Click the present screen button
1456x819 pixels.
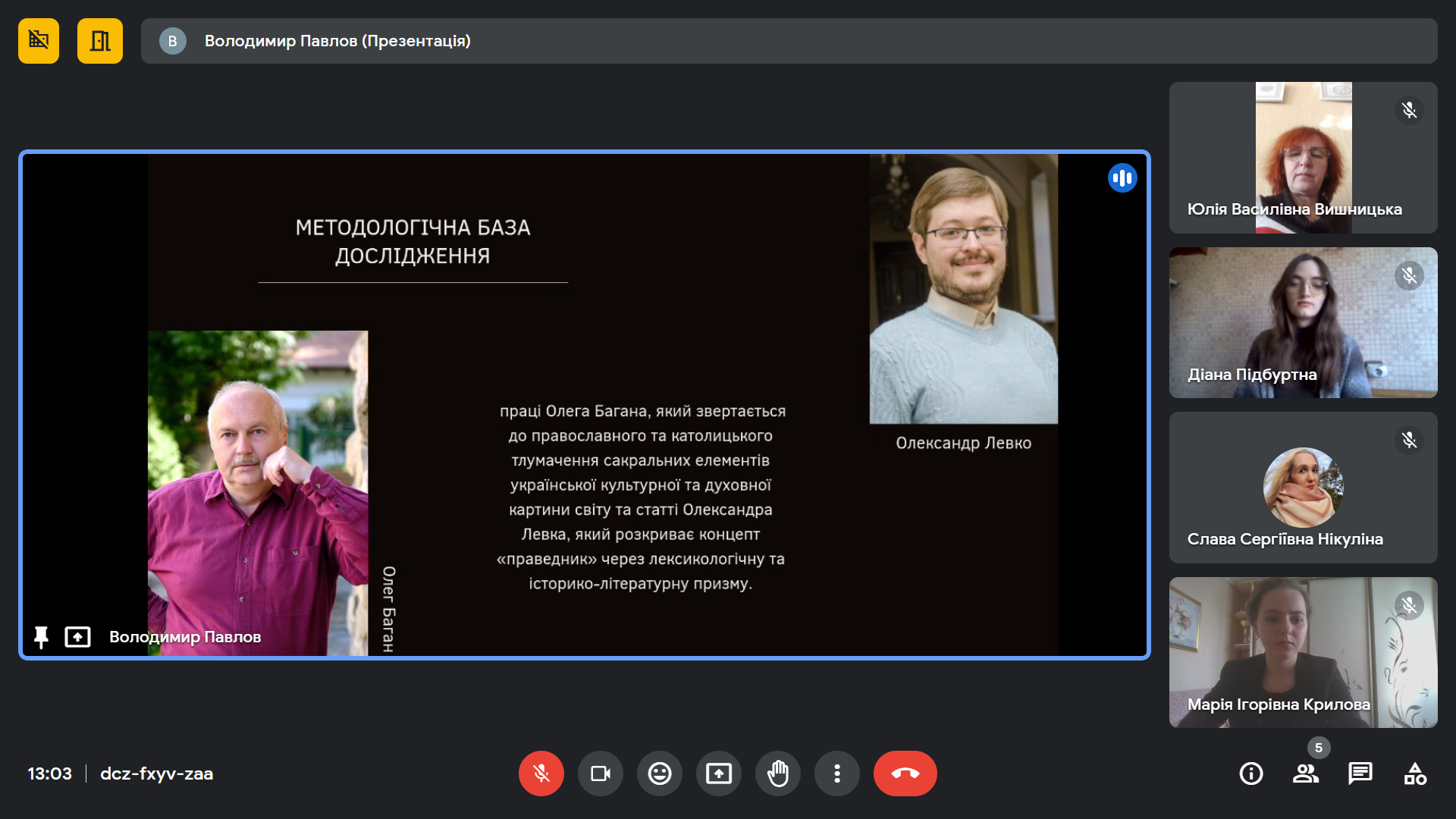(x=718, y=773)
